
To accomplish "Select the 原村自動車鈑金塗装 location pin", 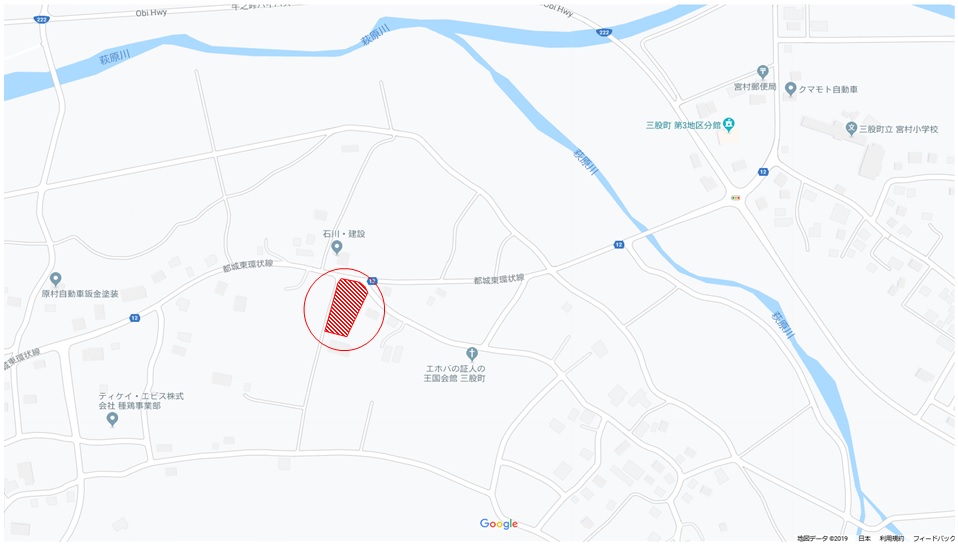I will [x=56, y=279].
